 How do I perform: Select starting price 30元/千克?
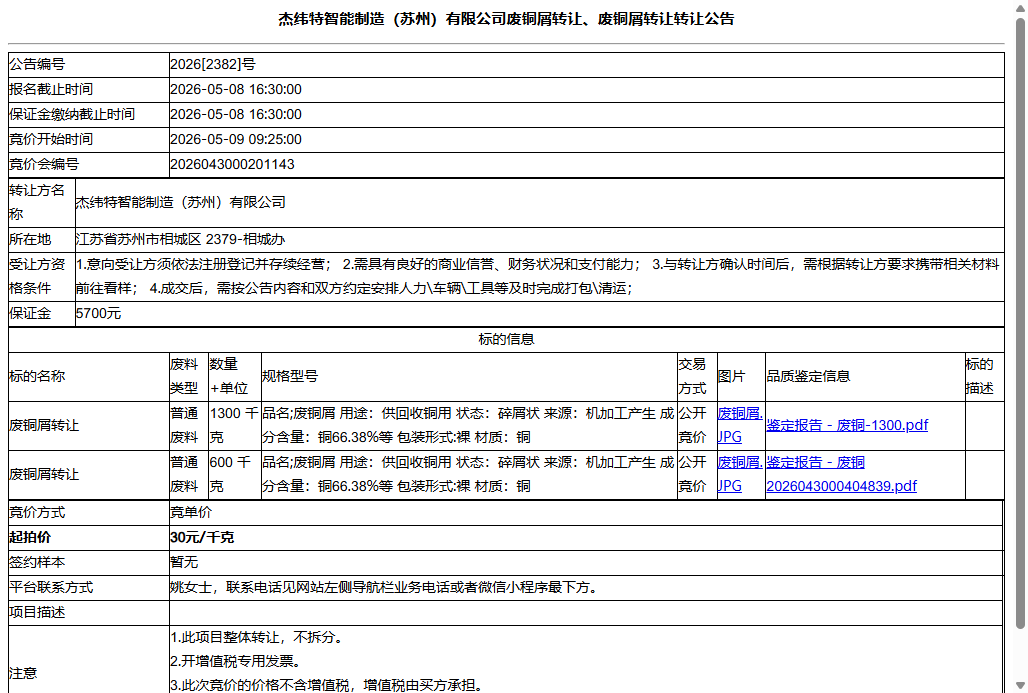202,538
